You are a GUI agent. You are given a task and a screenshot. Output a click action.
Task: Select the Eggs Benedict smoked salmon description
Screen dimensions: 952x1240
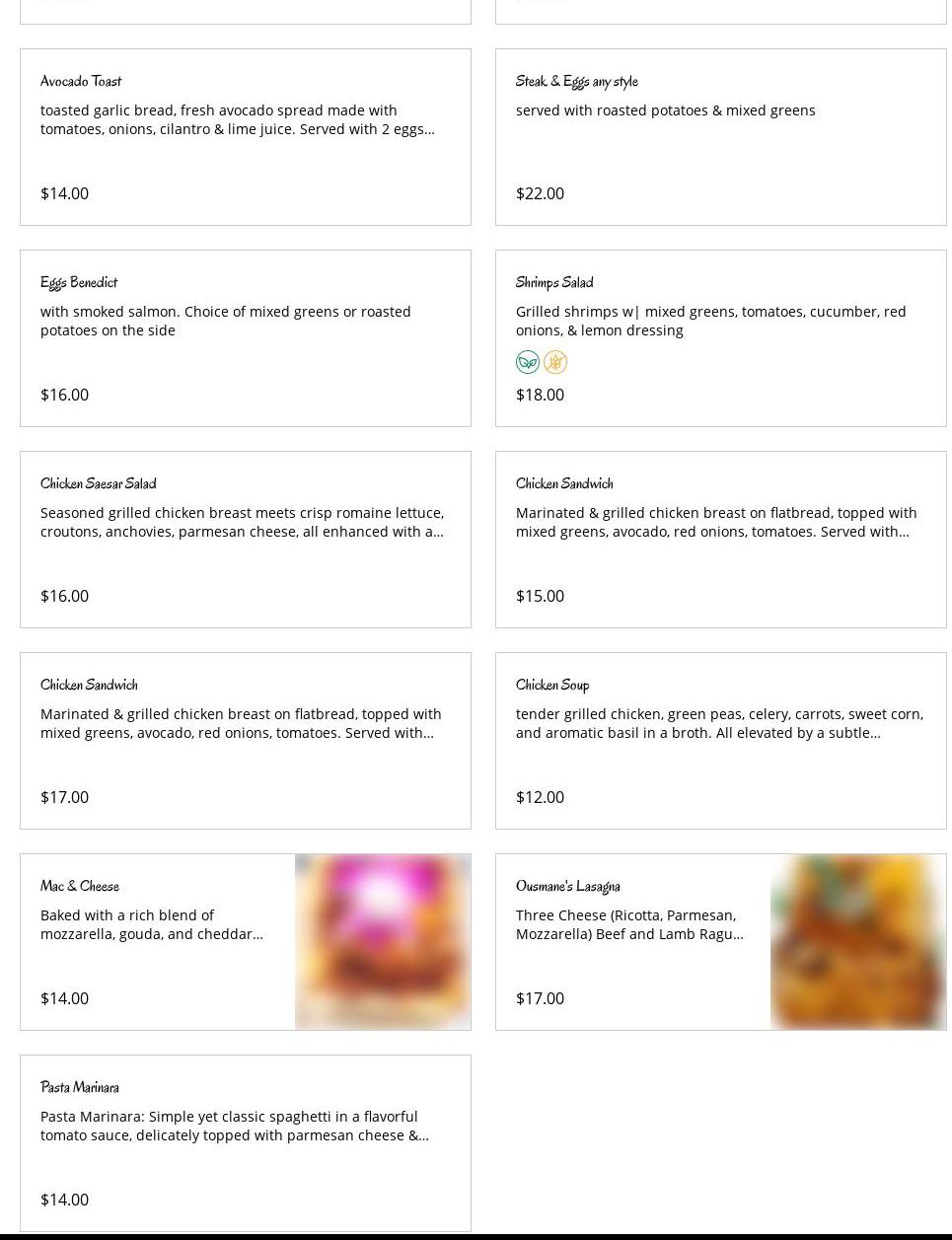click(225, 321)
